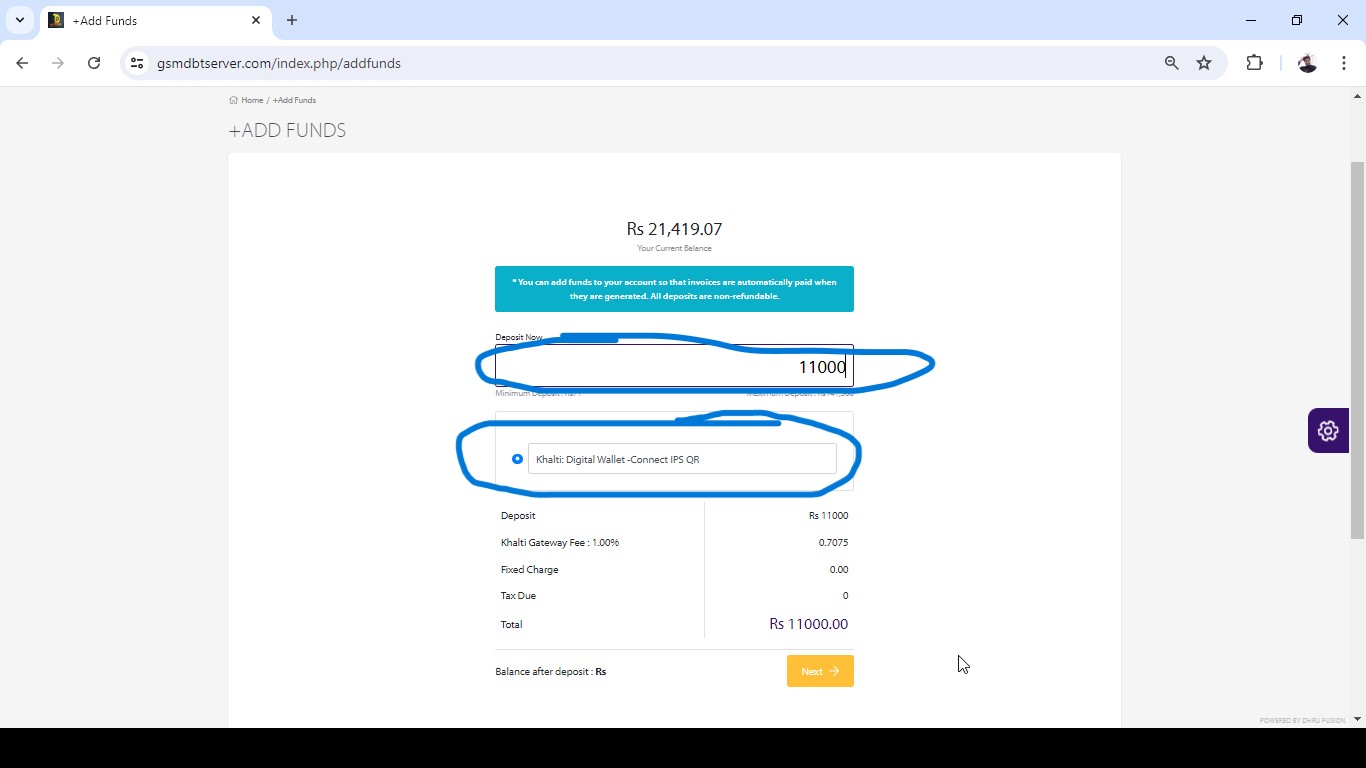Click the Rs 21,419.07 current balance
Image resolution: width=1366 pixels, height=768 pixels.
click(x=674, y=229)
